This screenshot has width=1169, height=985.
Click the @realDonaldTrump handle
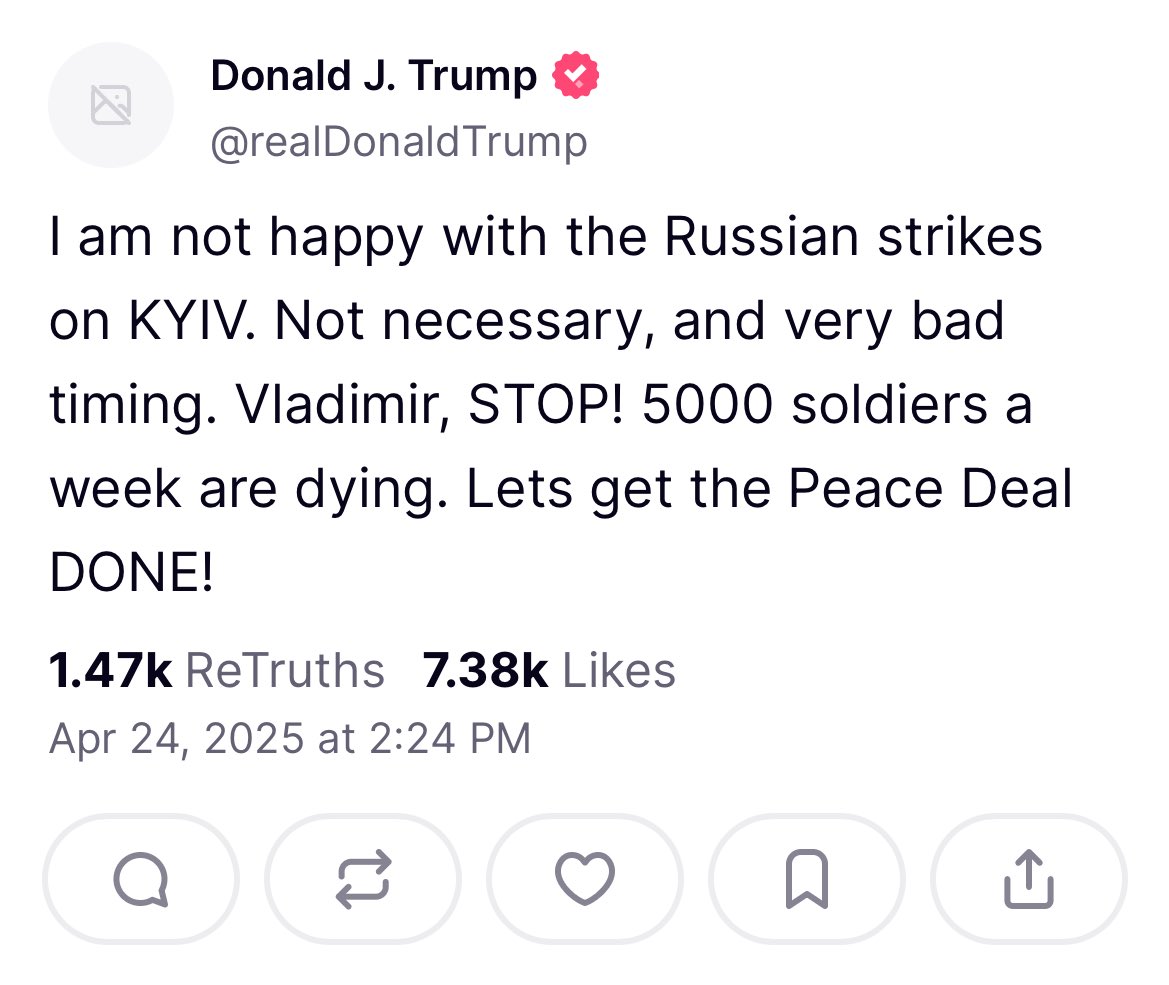point(398,140)
